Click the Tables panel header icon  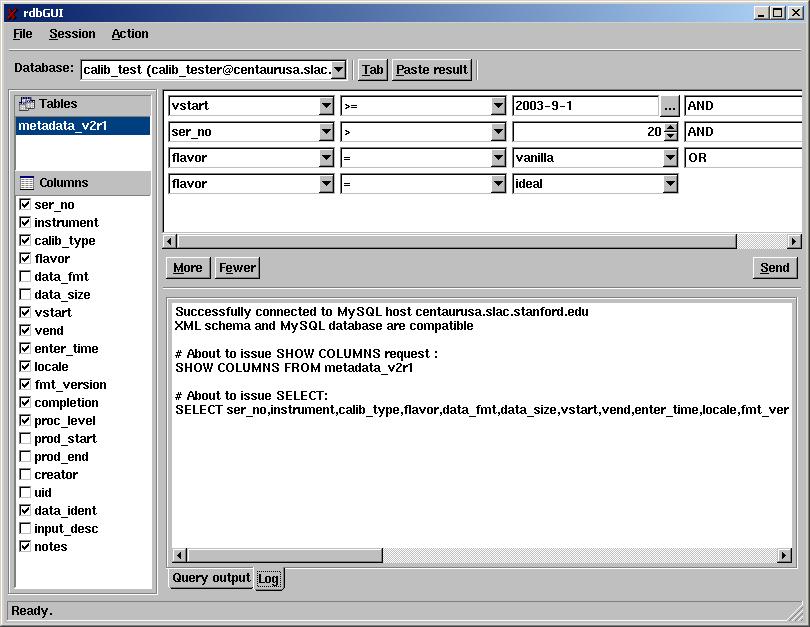(x=27, y=104)
